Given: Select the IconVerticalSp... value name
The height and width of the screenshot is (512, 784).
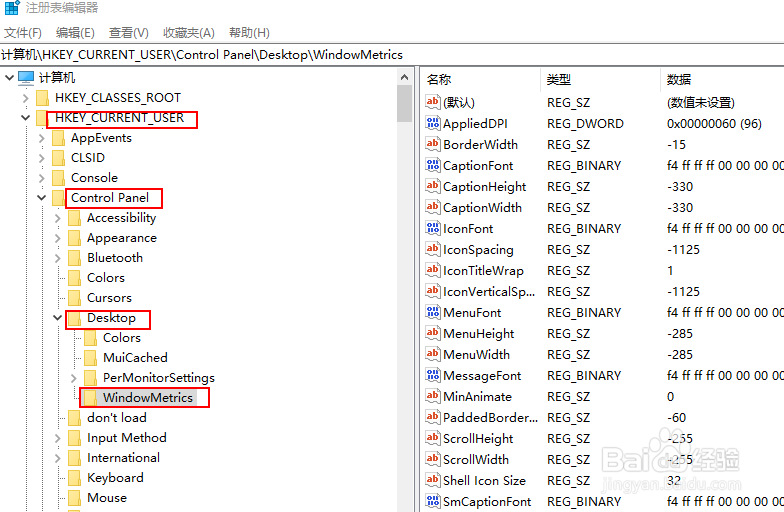Looking at the screenshot, I should click(x=488, y=291).
